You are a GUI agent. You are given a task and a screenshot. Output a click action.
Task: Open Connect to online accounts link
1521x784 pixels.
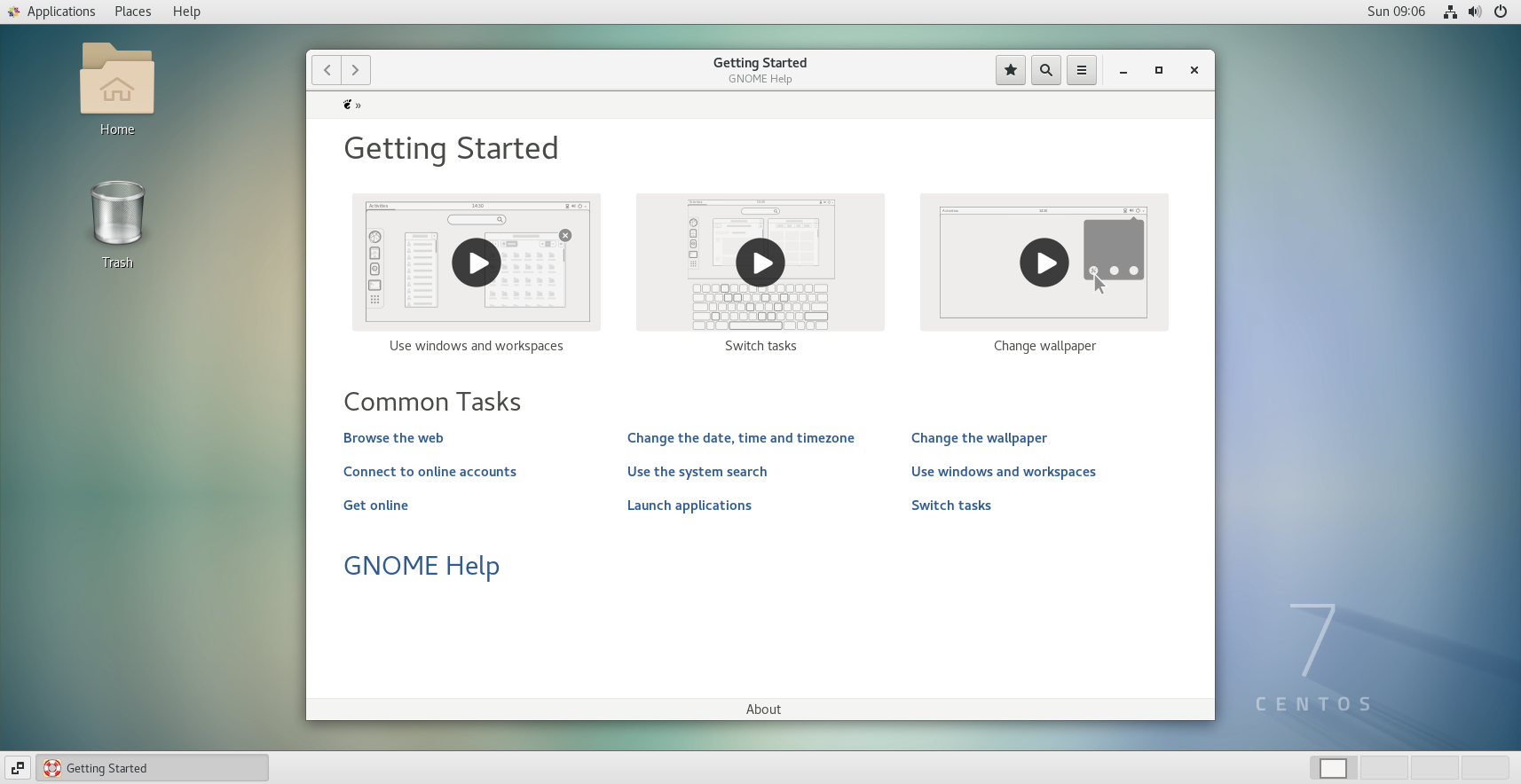430,472
